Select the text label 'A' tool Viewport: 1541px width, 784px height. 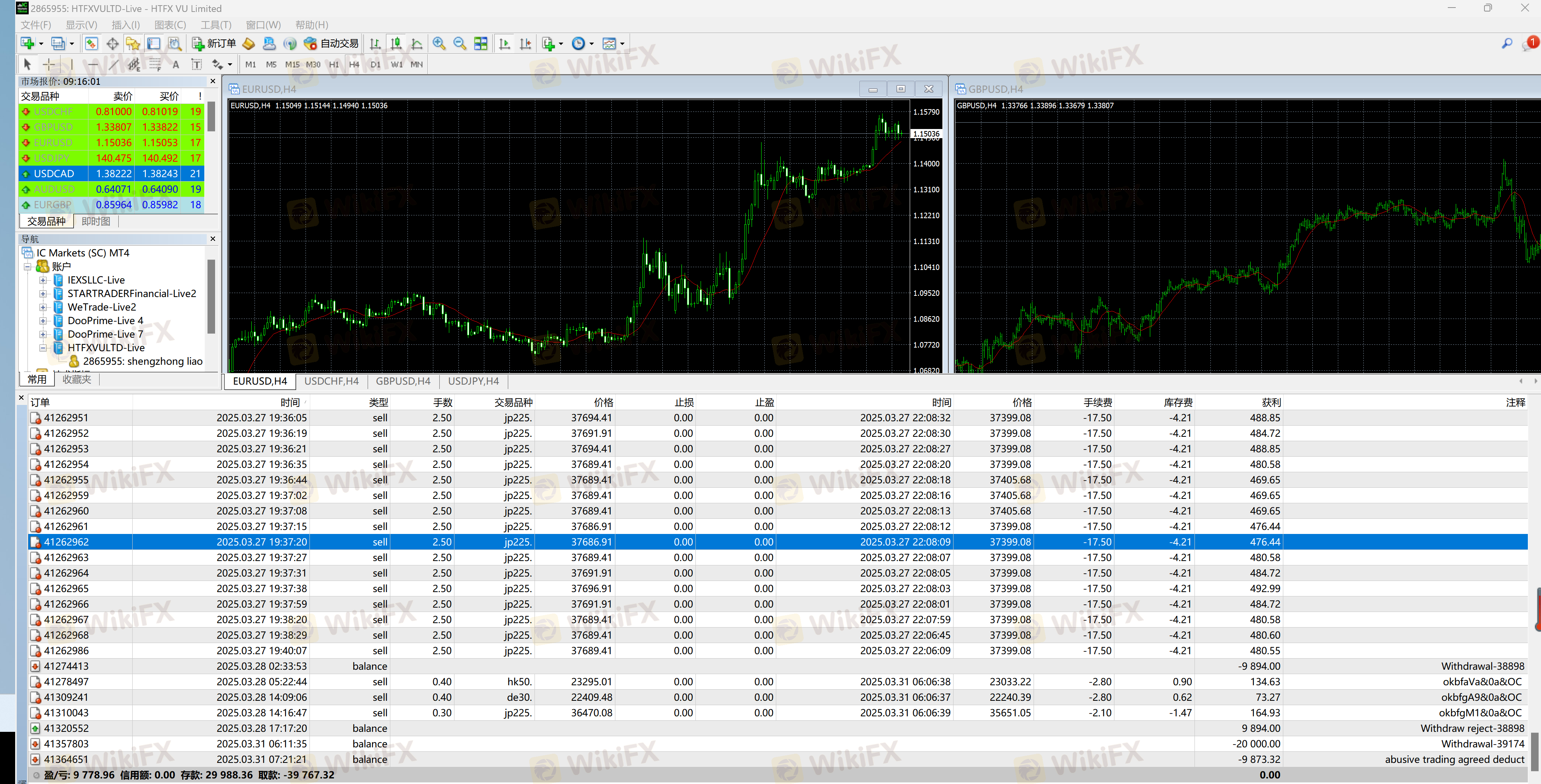(175, 65)
